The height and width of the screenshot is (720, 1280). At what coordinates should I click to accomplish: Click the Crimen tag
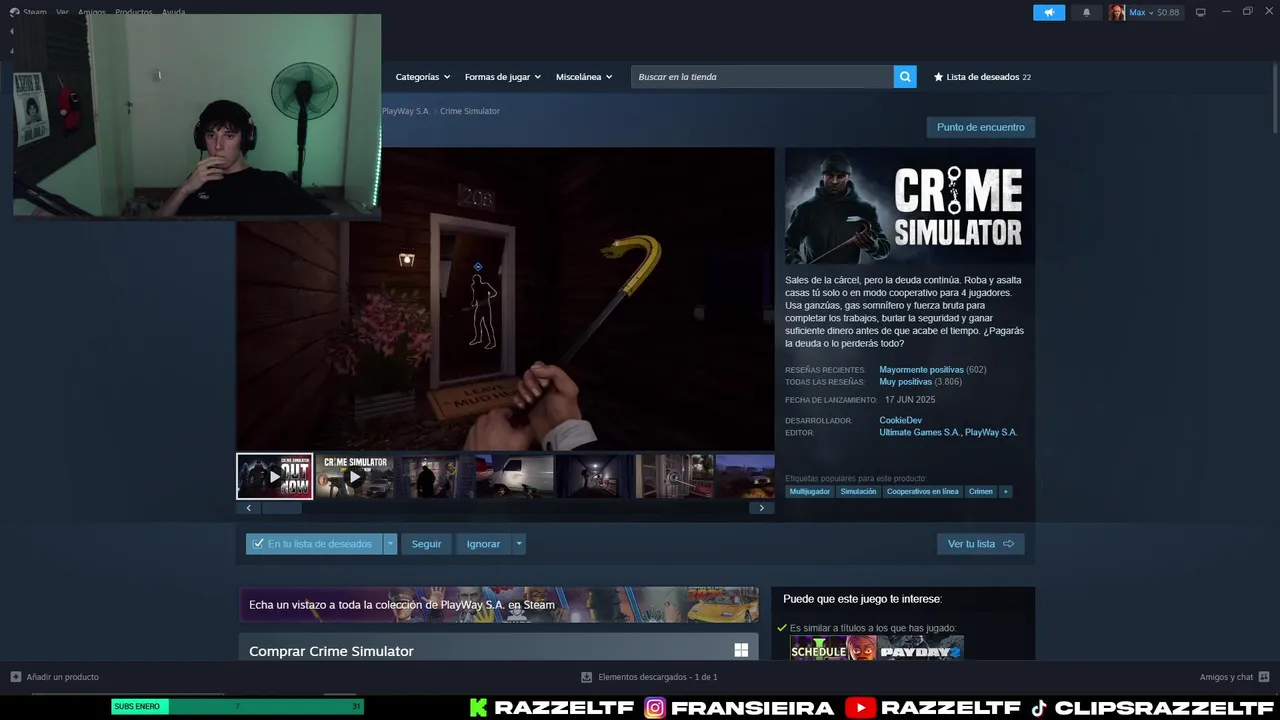coord(981,492)
